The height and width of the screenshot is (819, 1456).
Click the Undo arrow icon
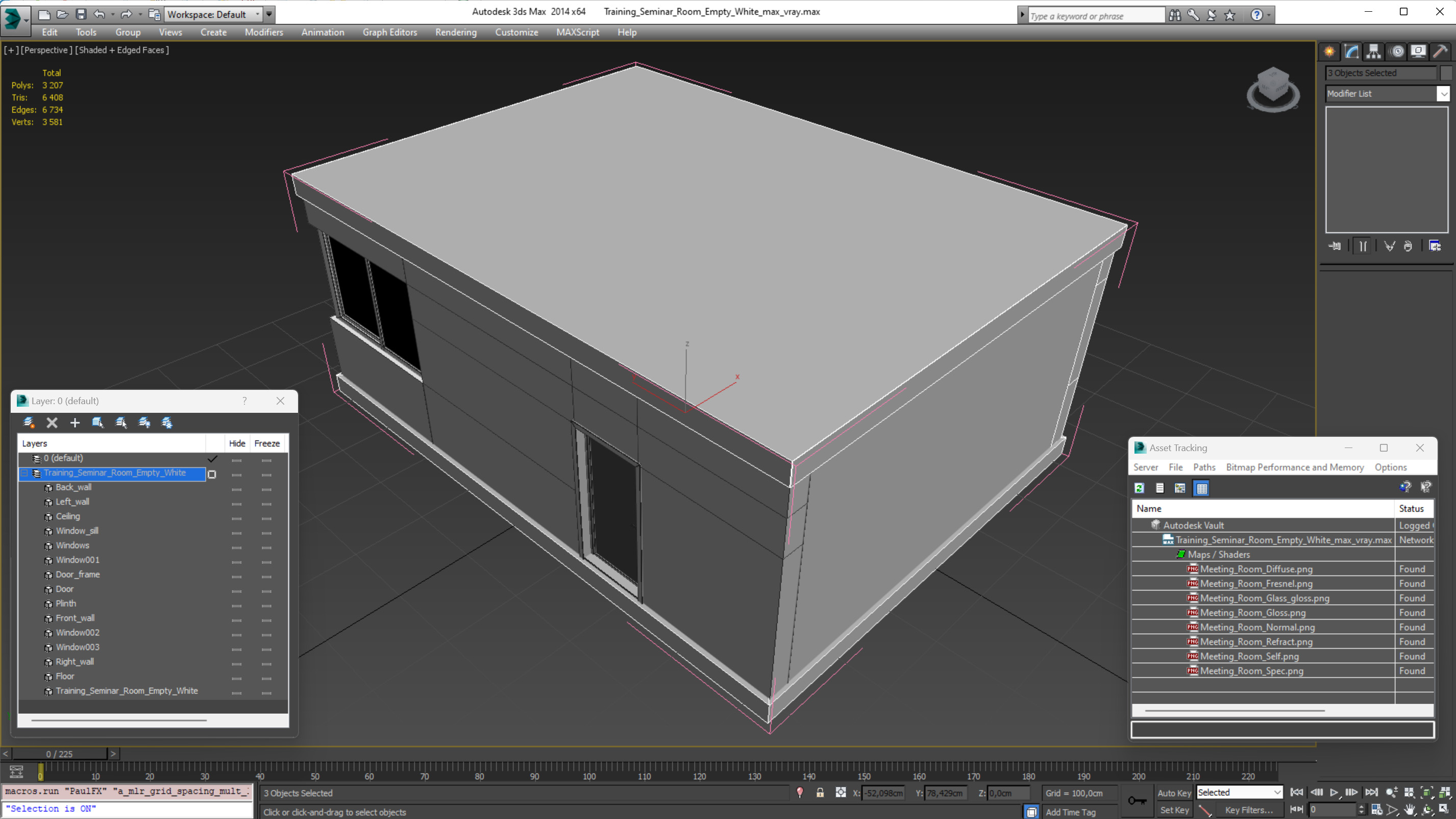[x=100, y=14]
